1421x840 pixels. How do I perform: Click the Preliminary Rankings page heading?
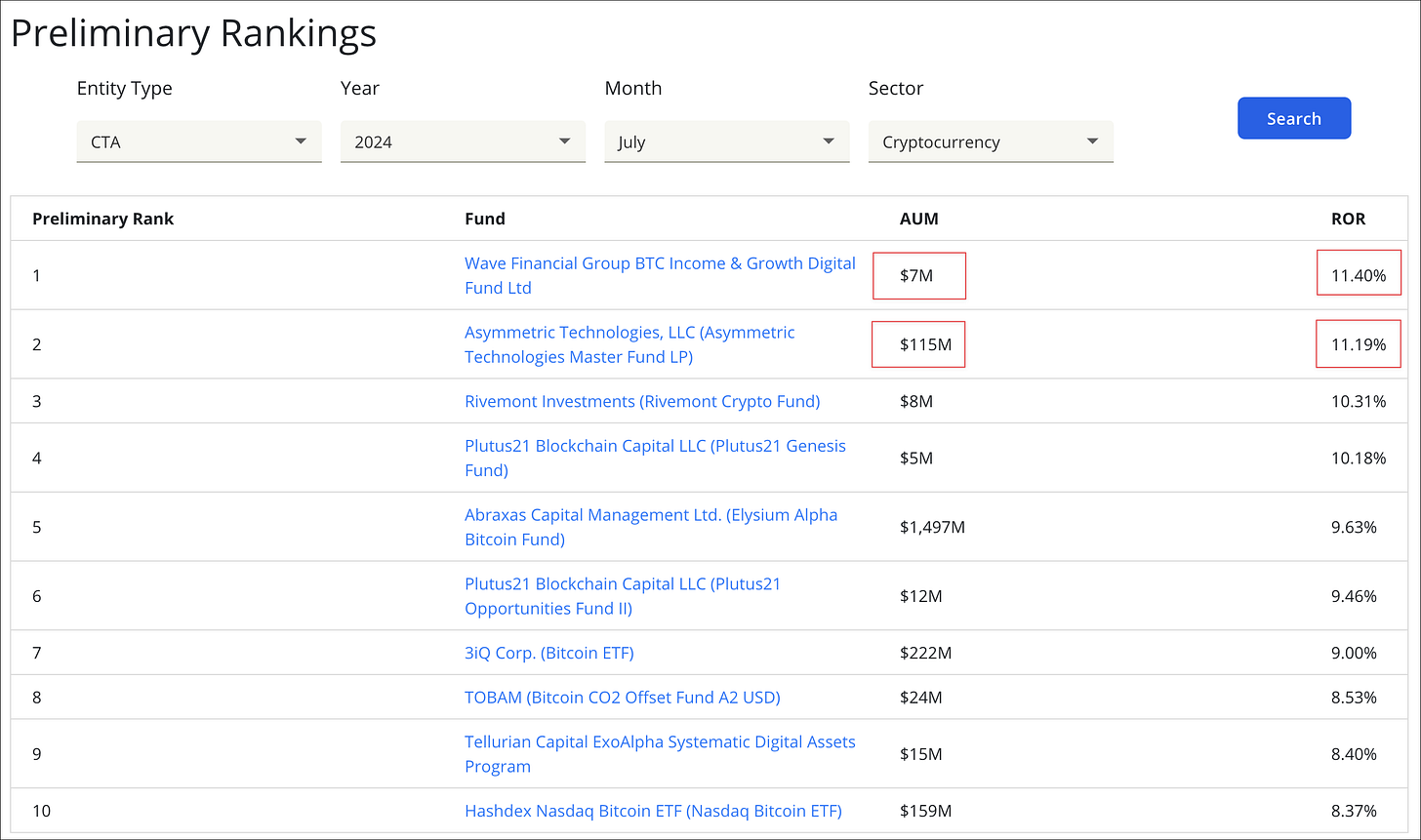pos(193,33)
